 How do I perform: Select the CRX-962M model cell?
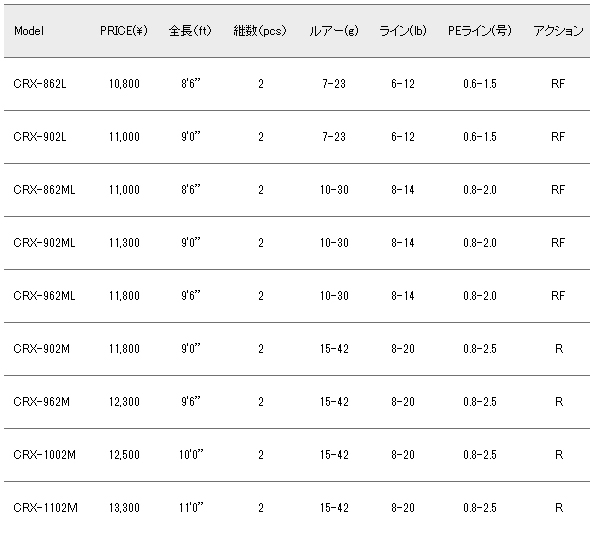pos(41,402)
